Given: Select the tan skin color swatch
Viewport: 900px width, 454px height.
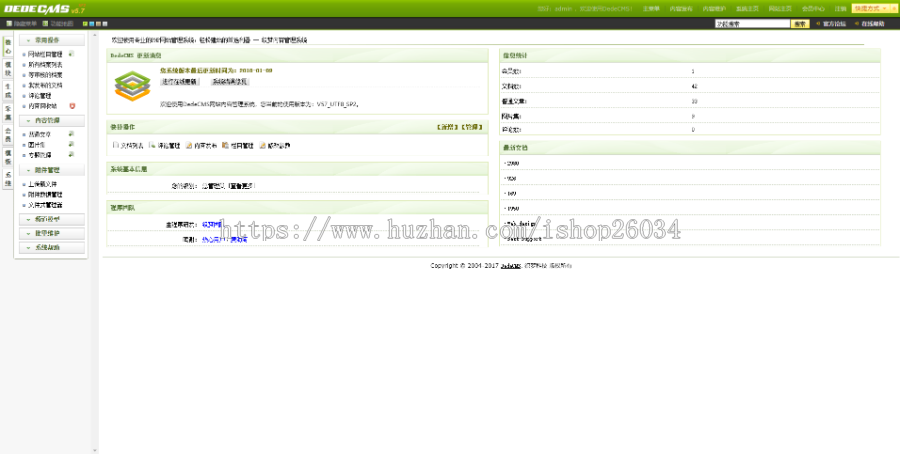Looking at the screenshot, I should pos(99,24).
